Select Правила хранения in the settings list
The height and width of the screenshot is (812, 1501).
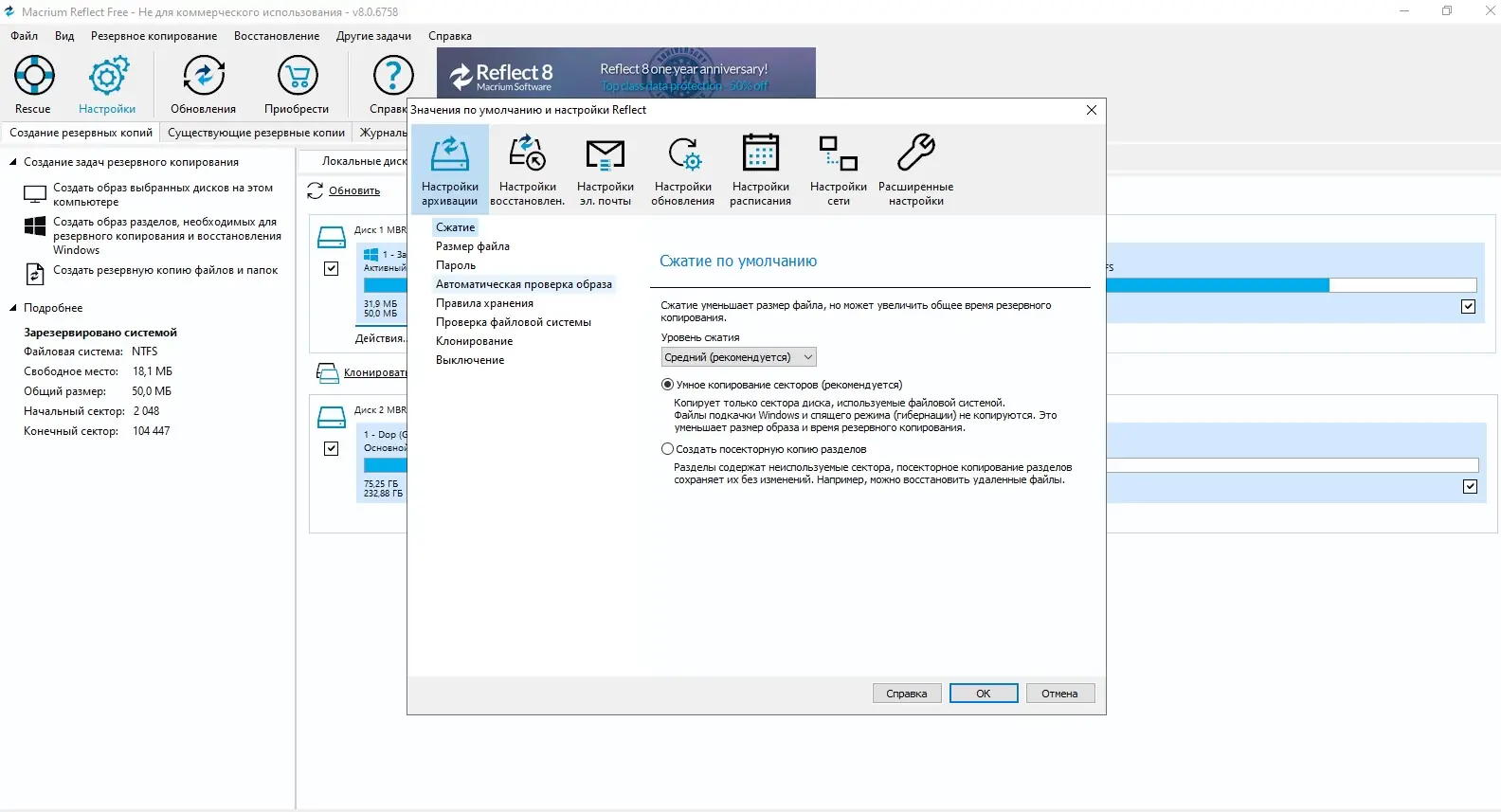coord(485,303)
